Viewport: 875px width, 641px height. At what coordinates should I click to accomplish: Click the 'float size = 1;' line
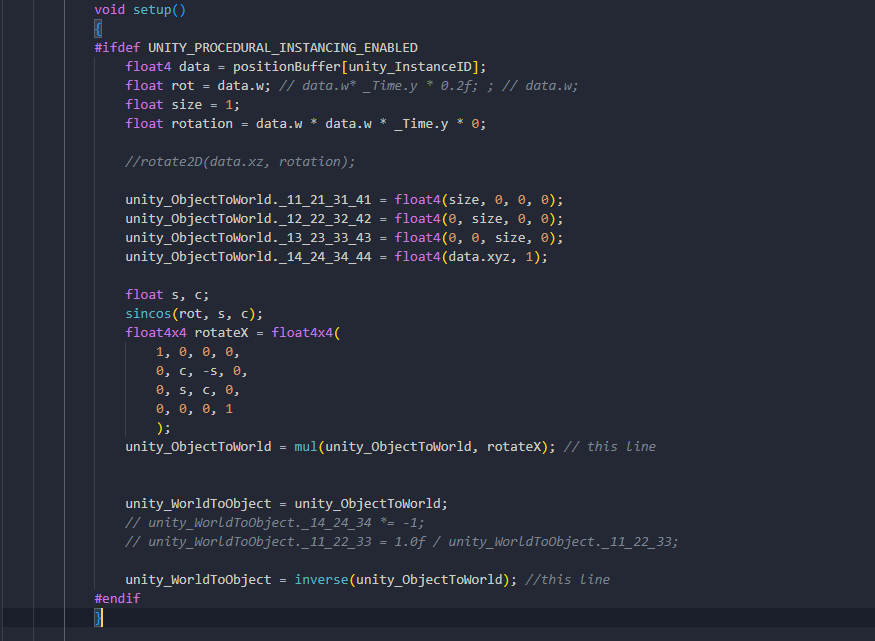coord(182,104)
